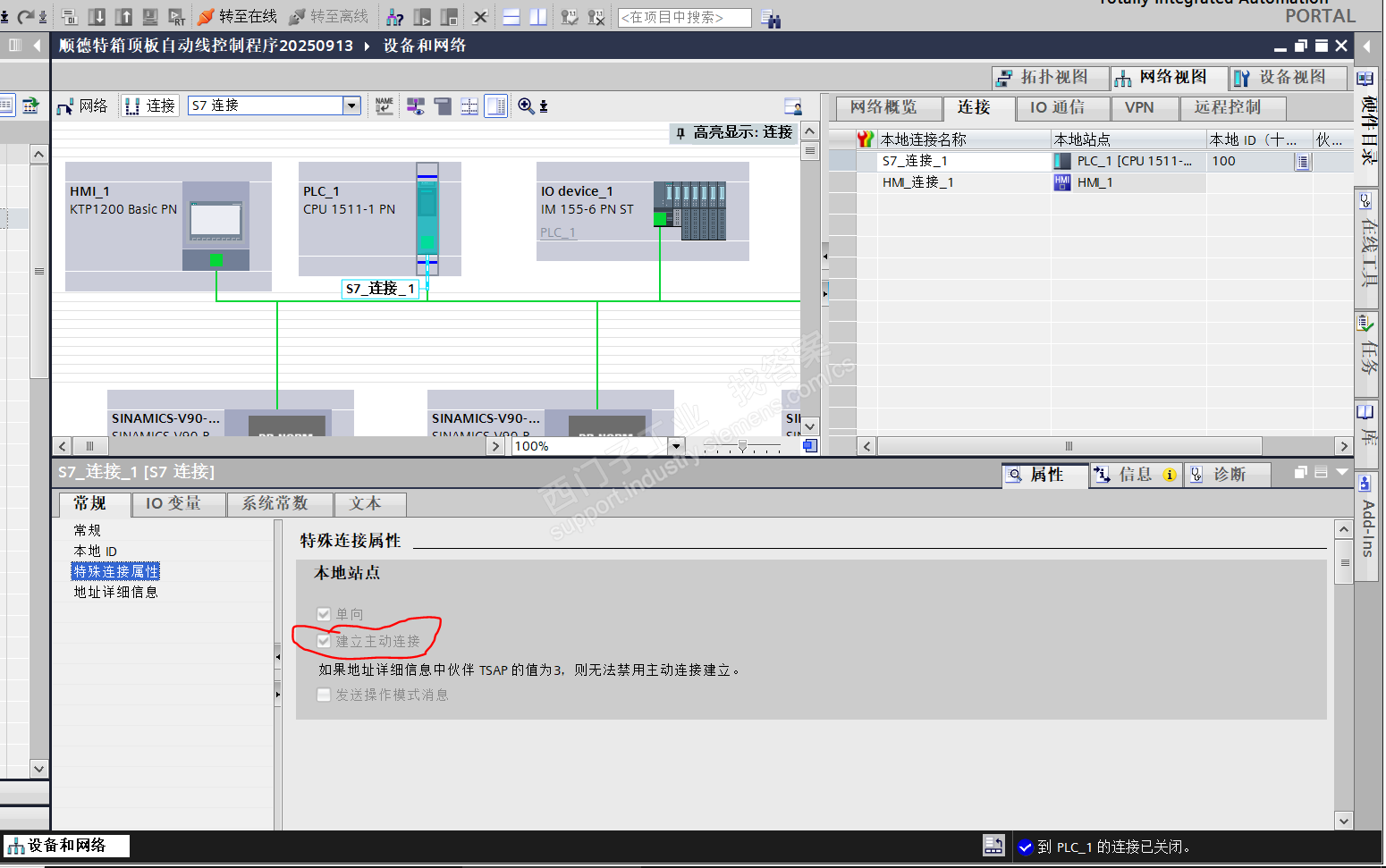
Task: Start CPU via toolbar icon
Action: pos(422,17)
